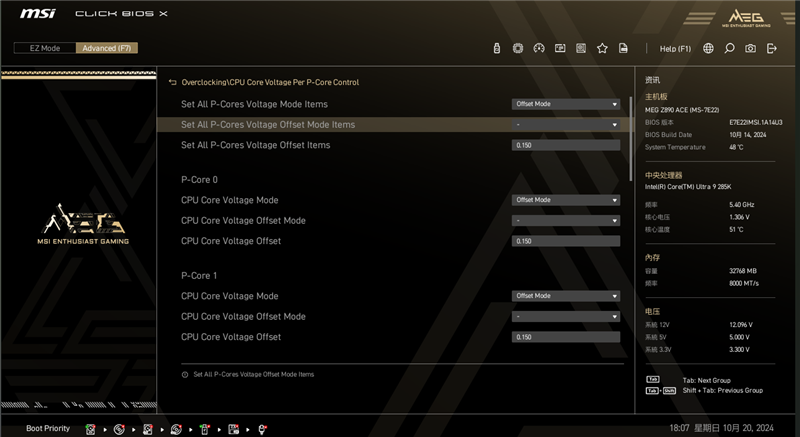Click the 8000 MT/s memory speed value
This screenshot has height=437, width=800.
coord(744,283)
